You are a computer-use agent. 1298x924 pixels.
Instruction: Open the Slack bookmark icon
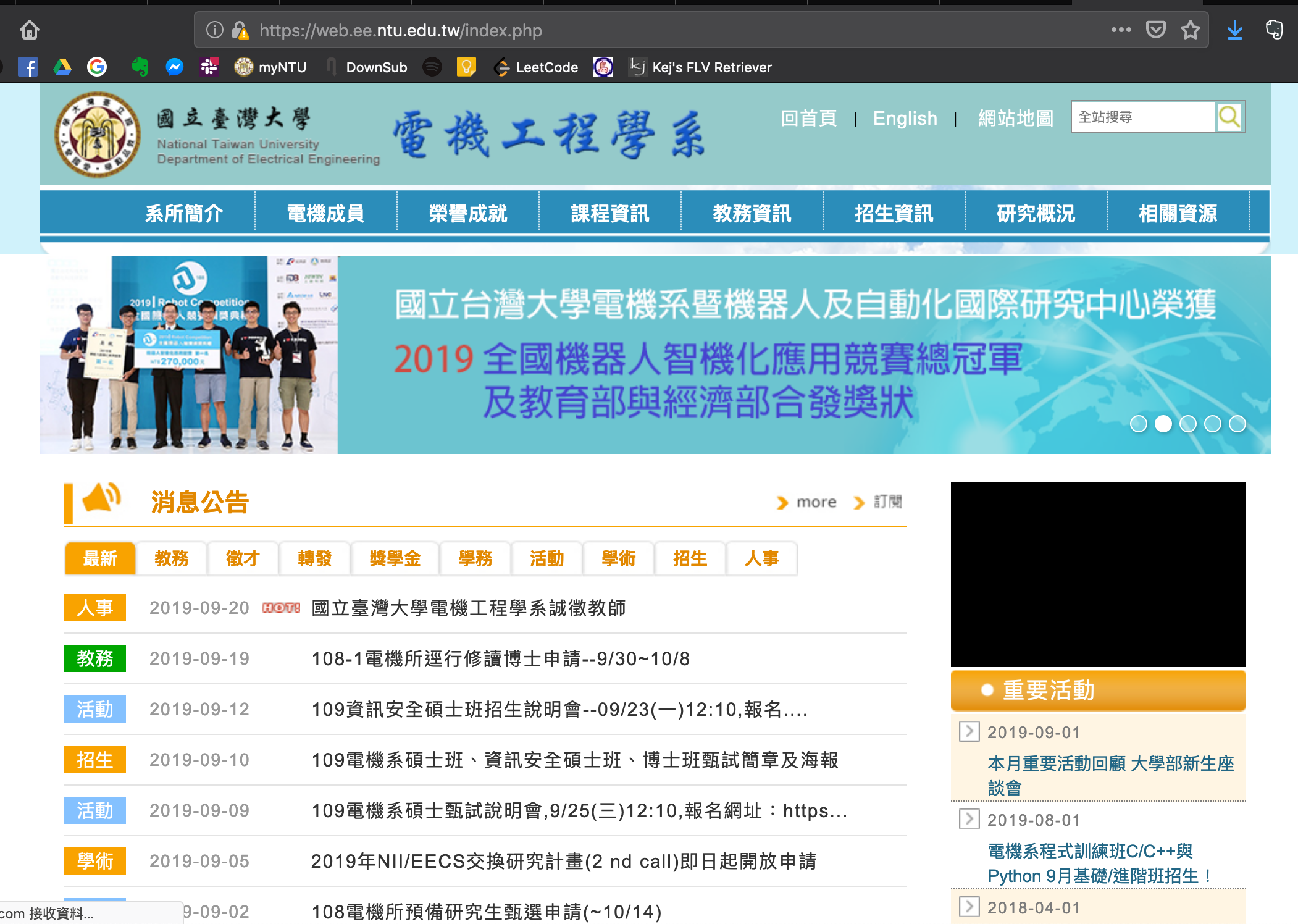point(209,67)
